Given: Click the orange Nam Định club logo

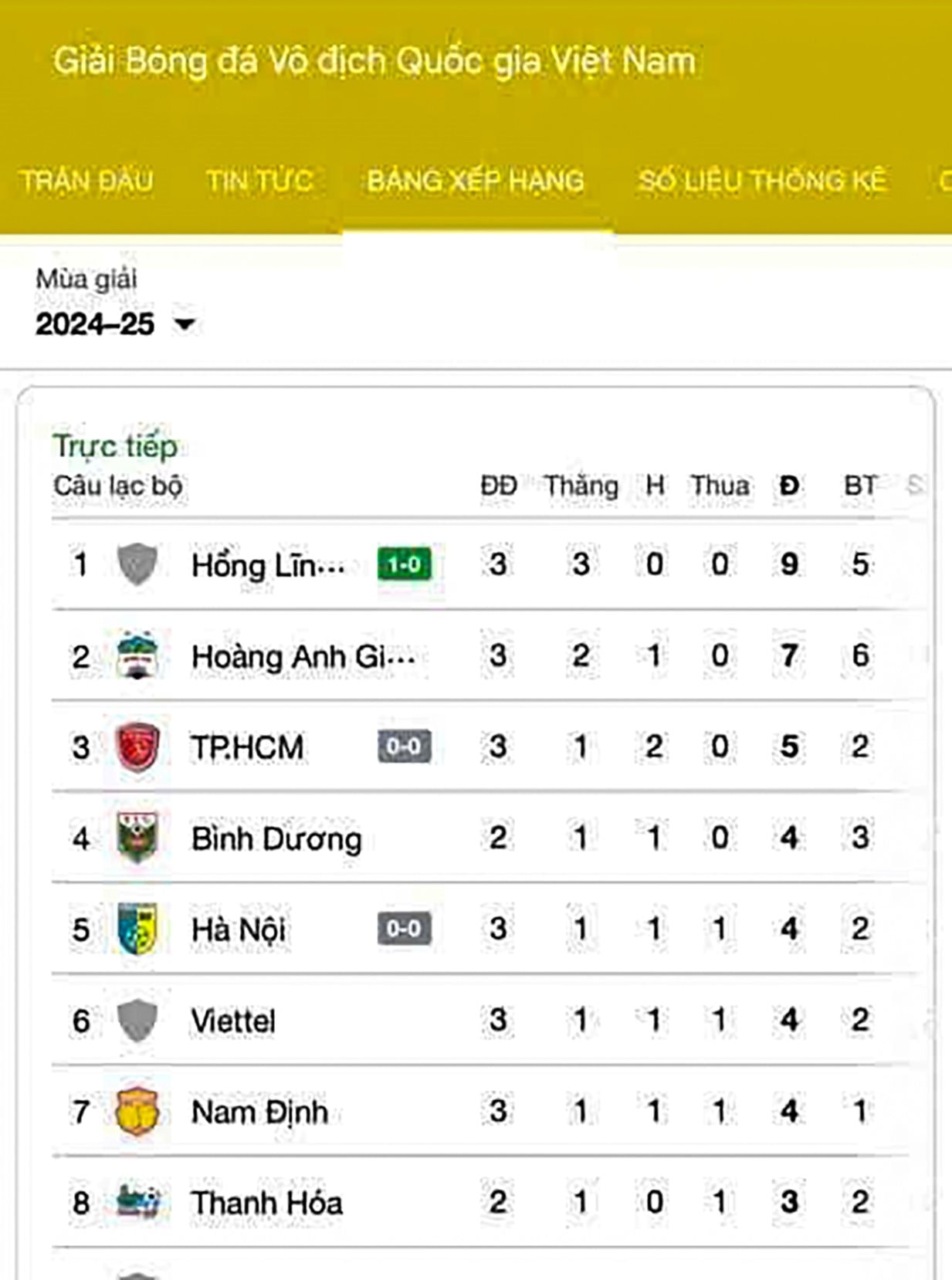Looking at the screenshot, I should point(137,1111).
